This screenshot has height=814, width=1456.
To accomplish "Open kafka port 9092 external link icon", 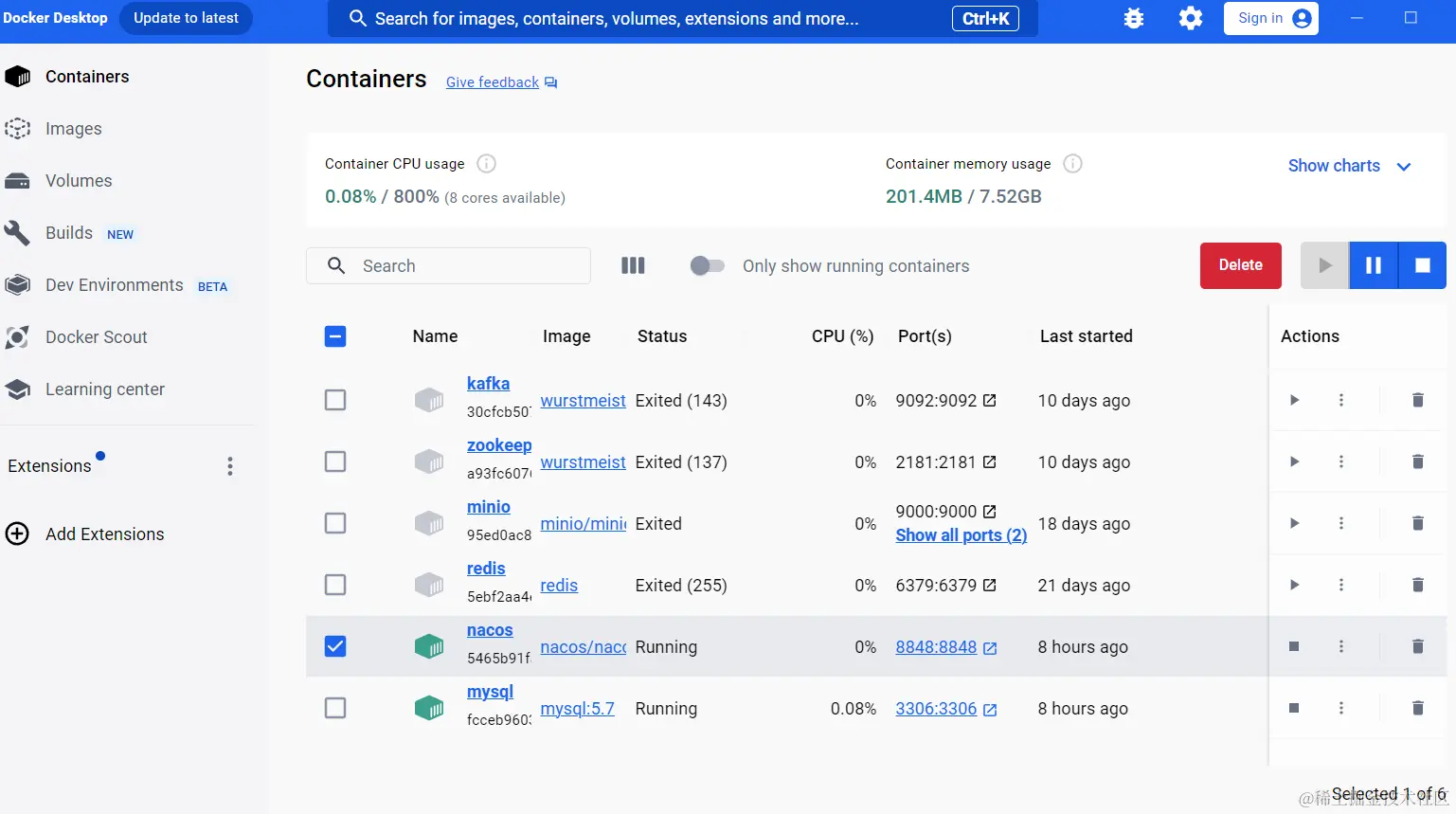I will pos(989,400).
